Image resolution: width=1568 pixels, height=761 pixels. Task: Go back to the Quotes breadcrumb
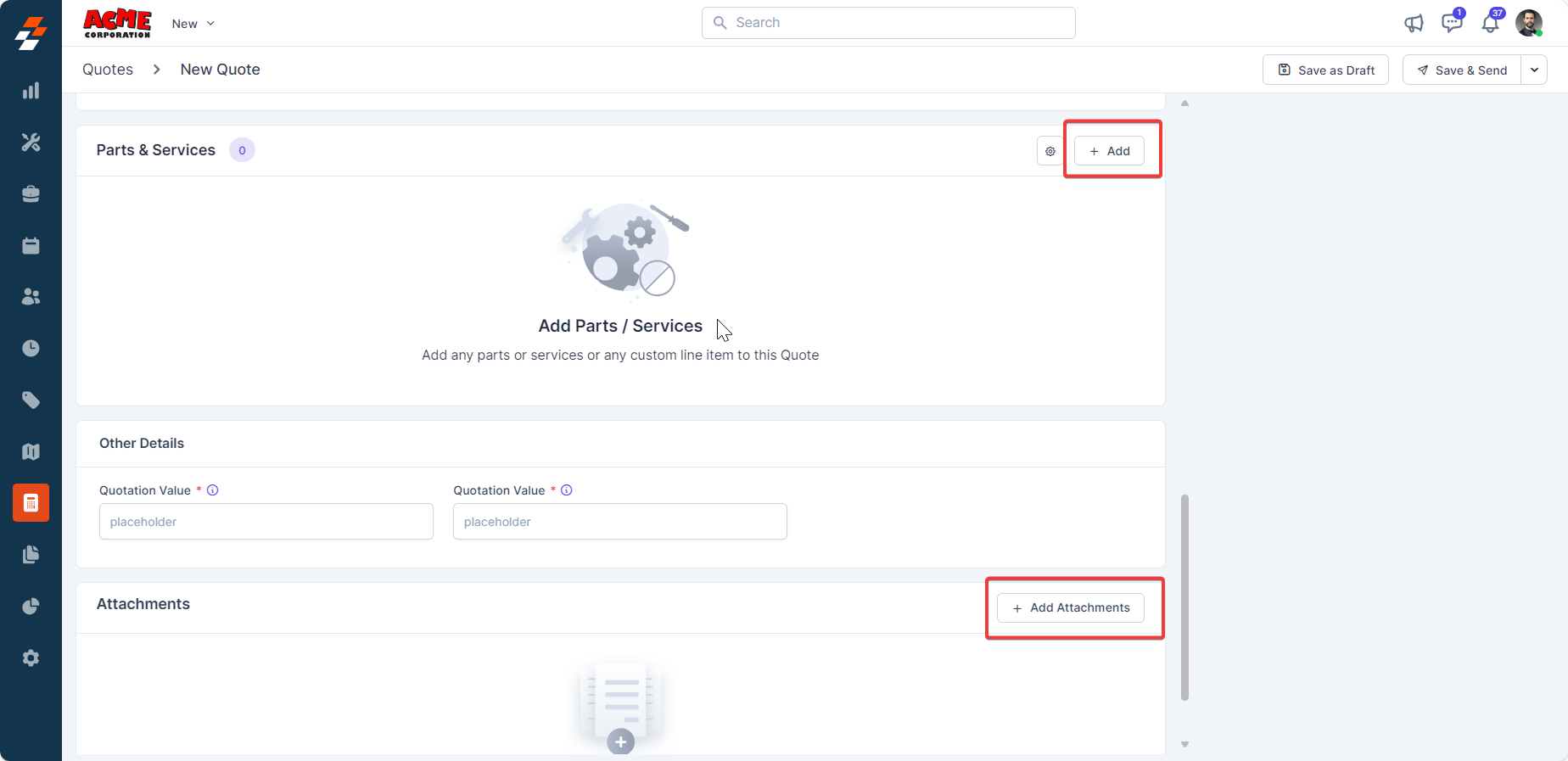(108, 70)
